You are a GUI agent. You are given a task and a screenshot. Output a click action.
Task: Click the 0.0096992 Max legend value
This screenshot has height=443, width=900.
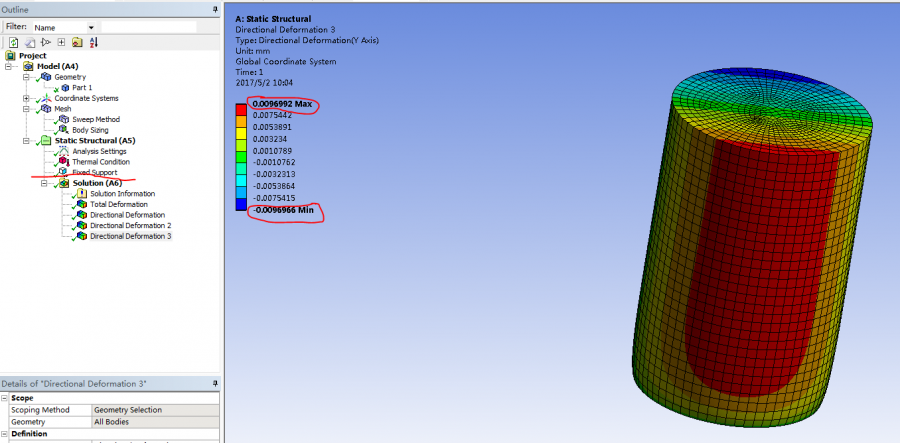tap(282, 104)
